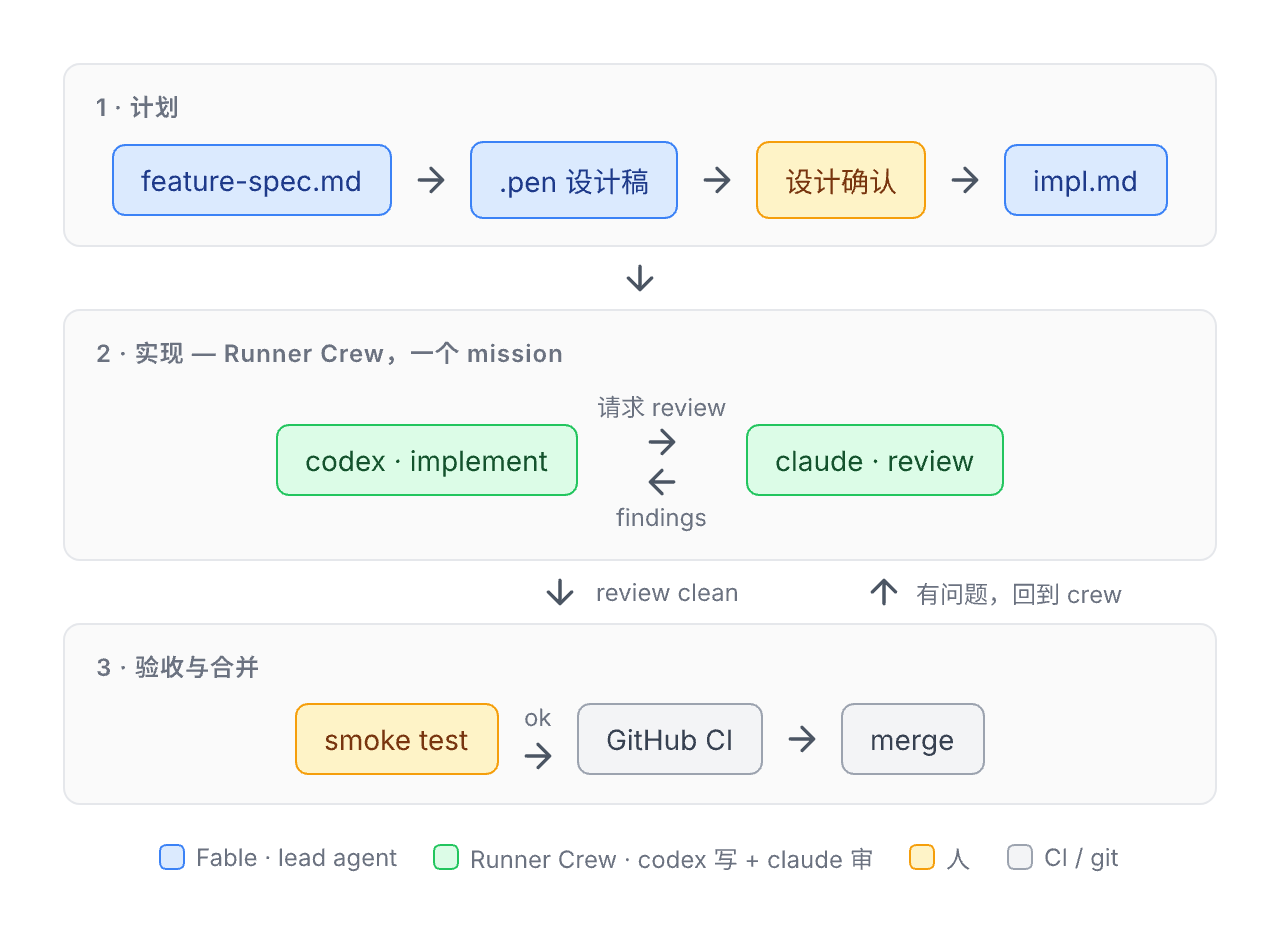Click left arrow above 'findings'
Viewport: 1280px width, 938px height.
point(662,482)
